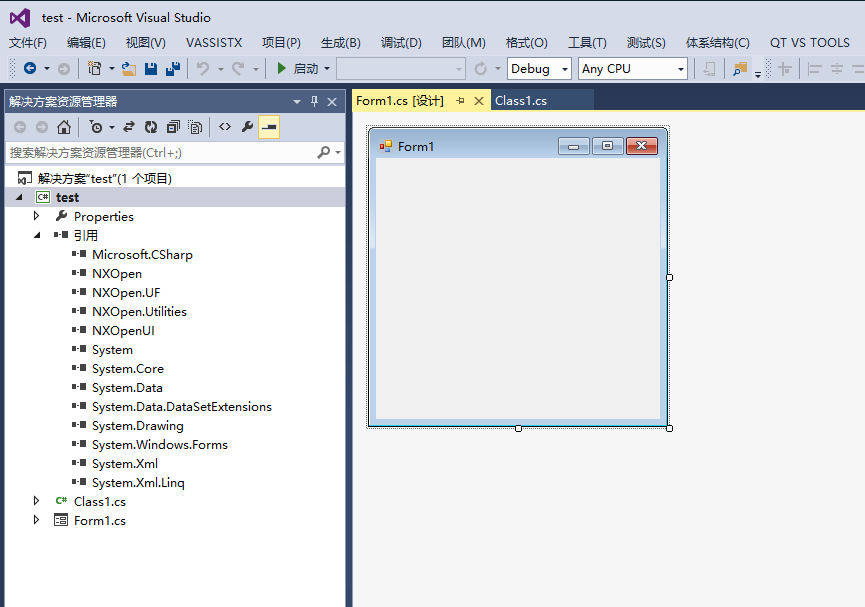Select the NXOpen.UF reference
Viewport: 865px width, 607px height.
coord(126,292)
